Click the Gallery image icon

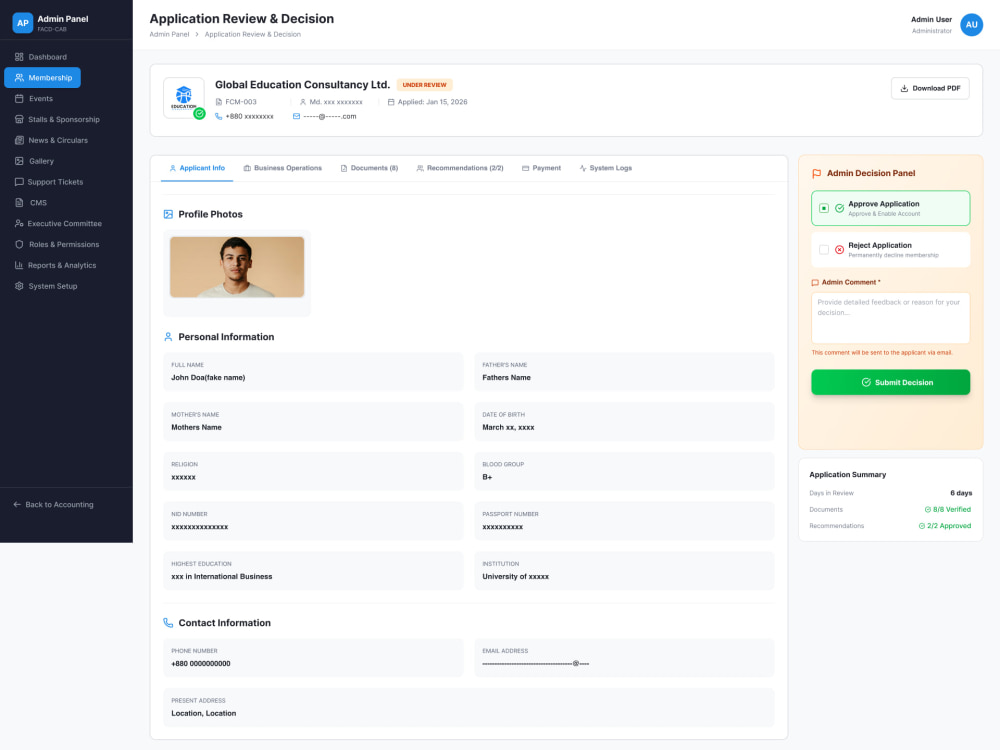click(19, 161)
